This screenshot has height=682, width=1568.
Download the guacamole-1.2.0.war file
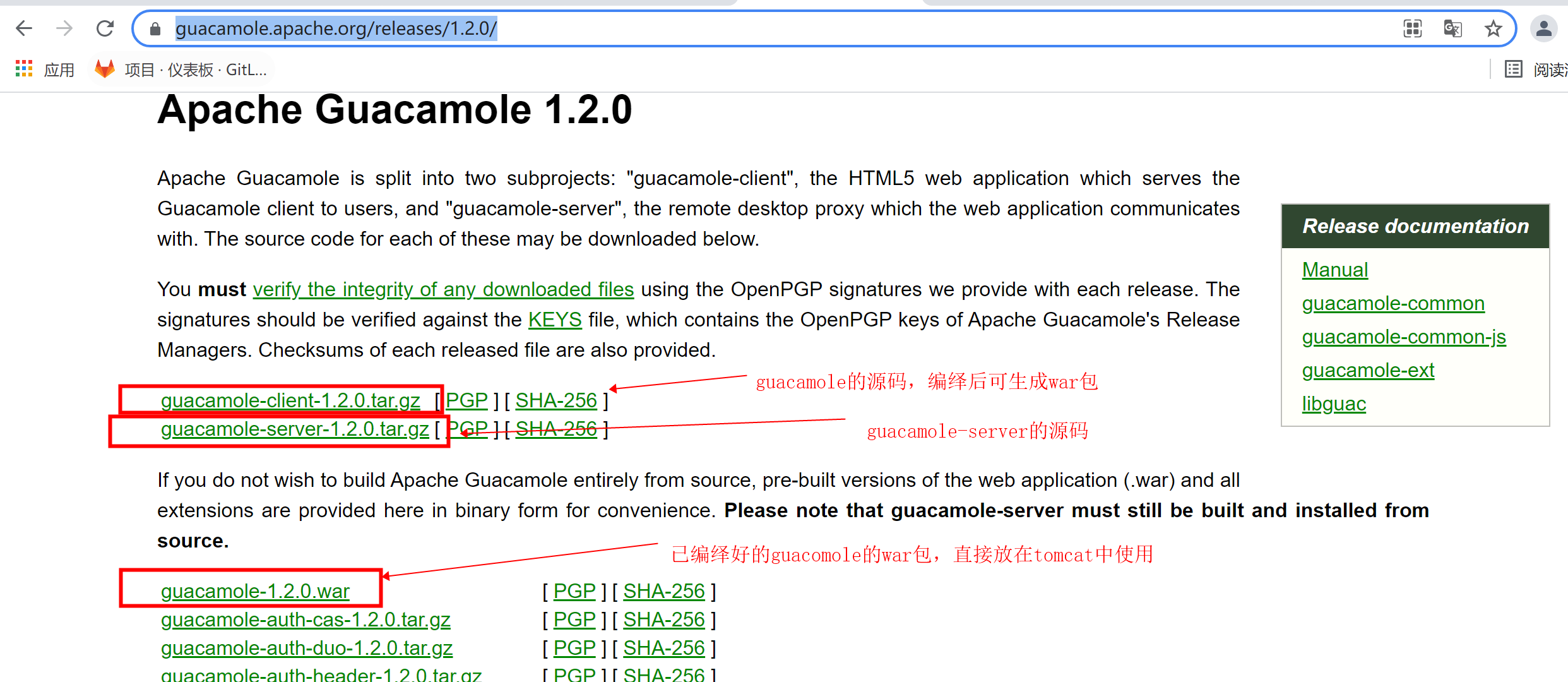point(255,591)
